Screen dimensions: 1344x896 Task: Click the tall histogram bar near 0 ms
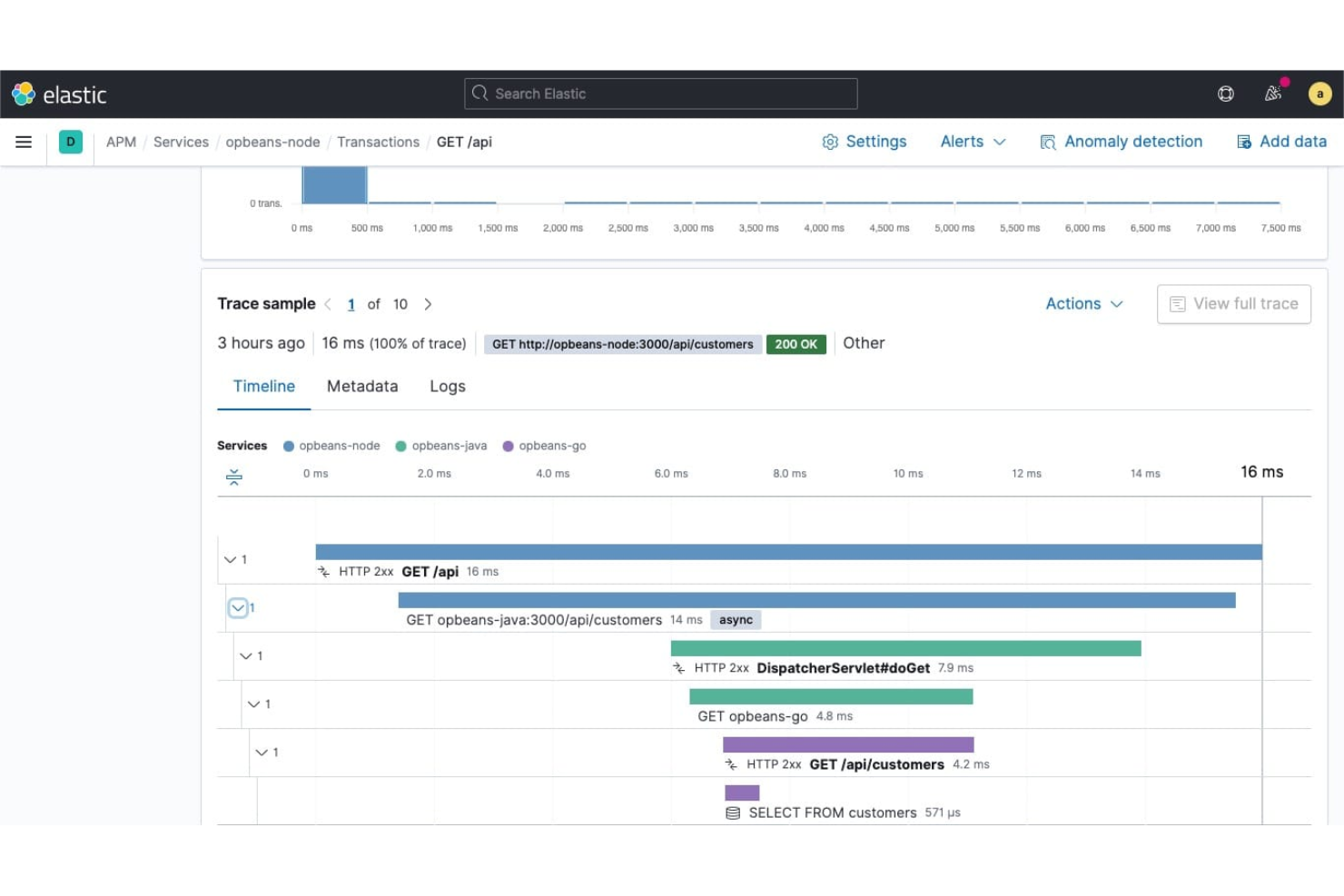334,185
